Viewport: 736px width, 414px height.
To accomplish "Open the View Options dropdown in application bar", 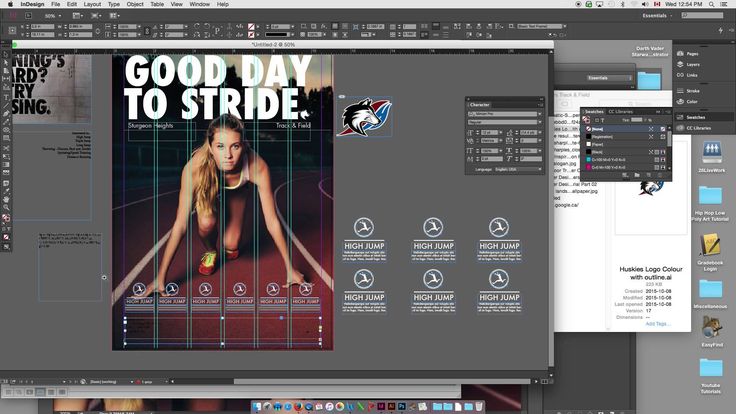I will pyautogui.click(x=78, y=15).
